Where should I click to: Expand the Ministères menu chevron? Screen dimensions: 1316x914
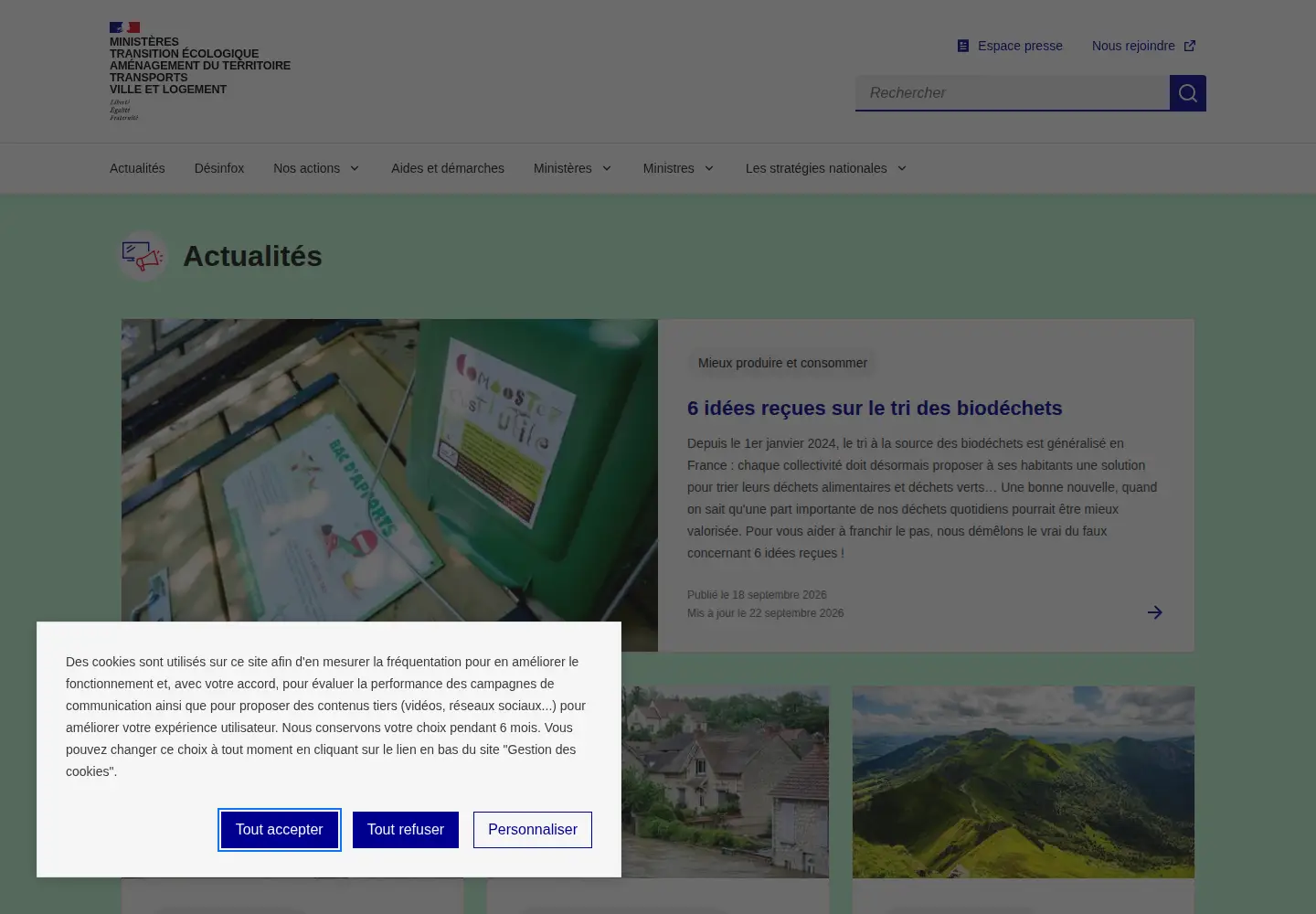click(606, 168)
